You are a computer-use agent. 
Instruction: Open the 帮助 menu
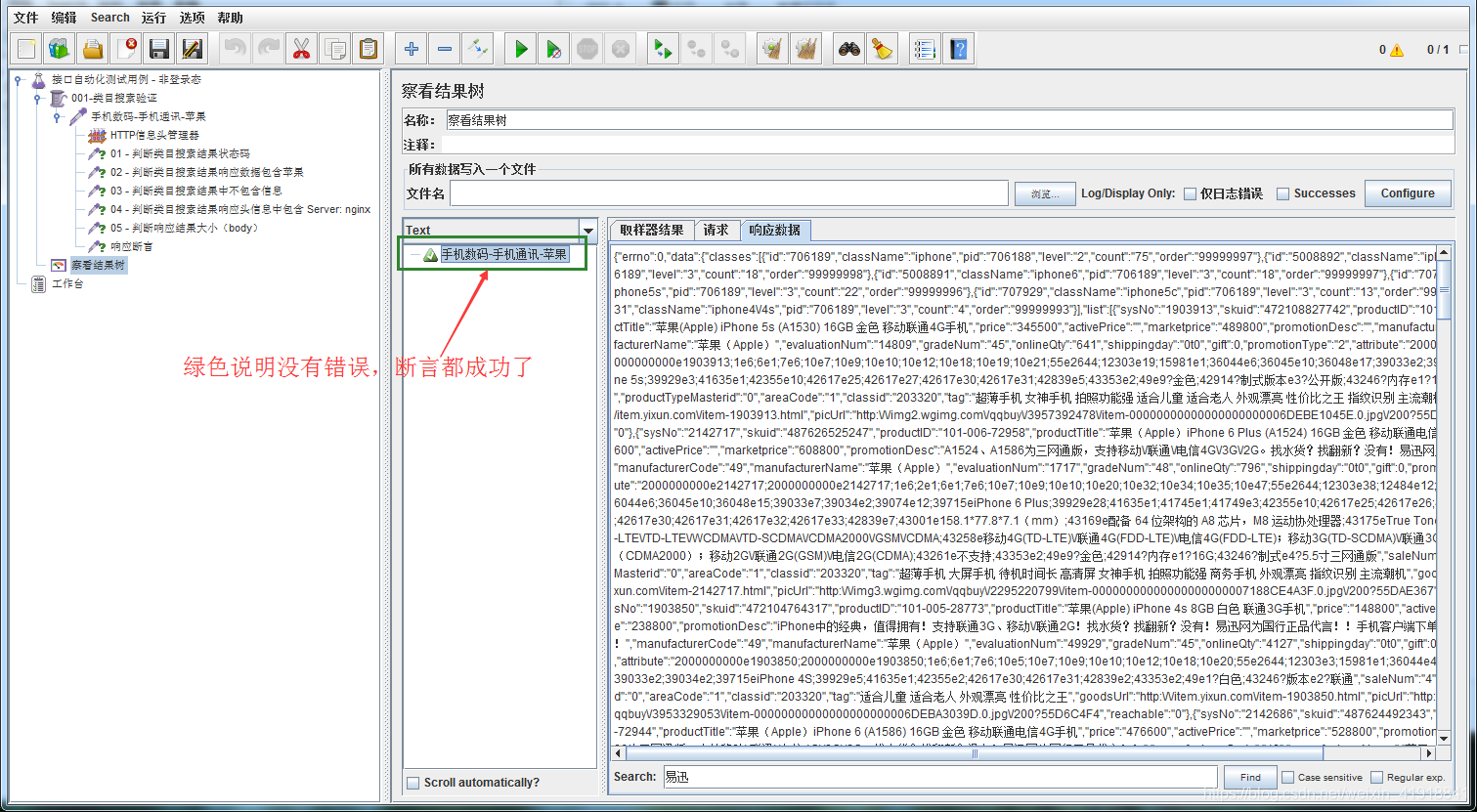pyautogui.click(x=231, y=18)
